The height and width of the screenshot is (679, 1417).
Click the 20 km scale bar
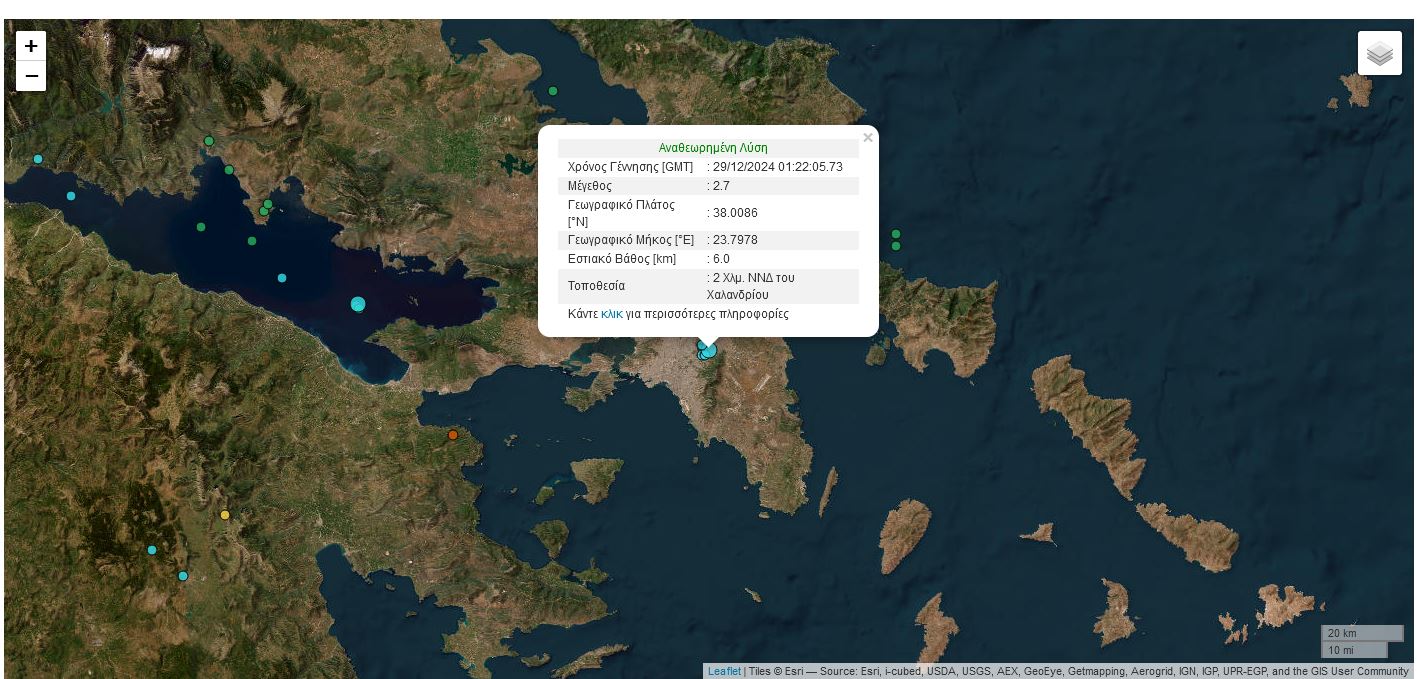click(x=1361, y=633)
